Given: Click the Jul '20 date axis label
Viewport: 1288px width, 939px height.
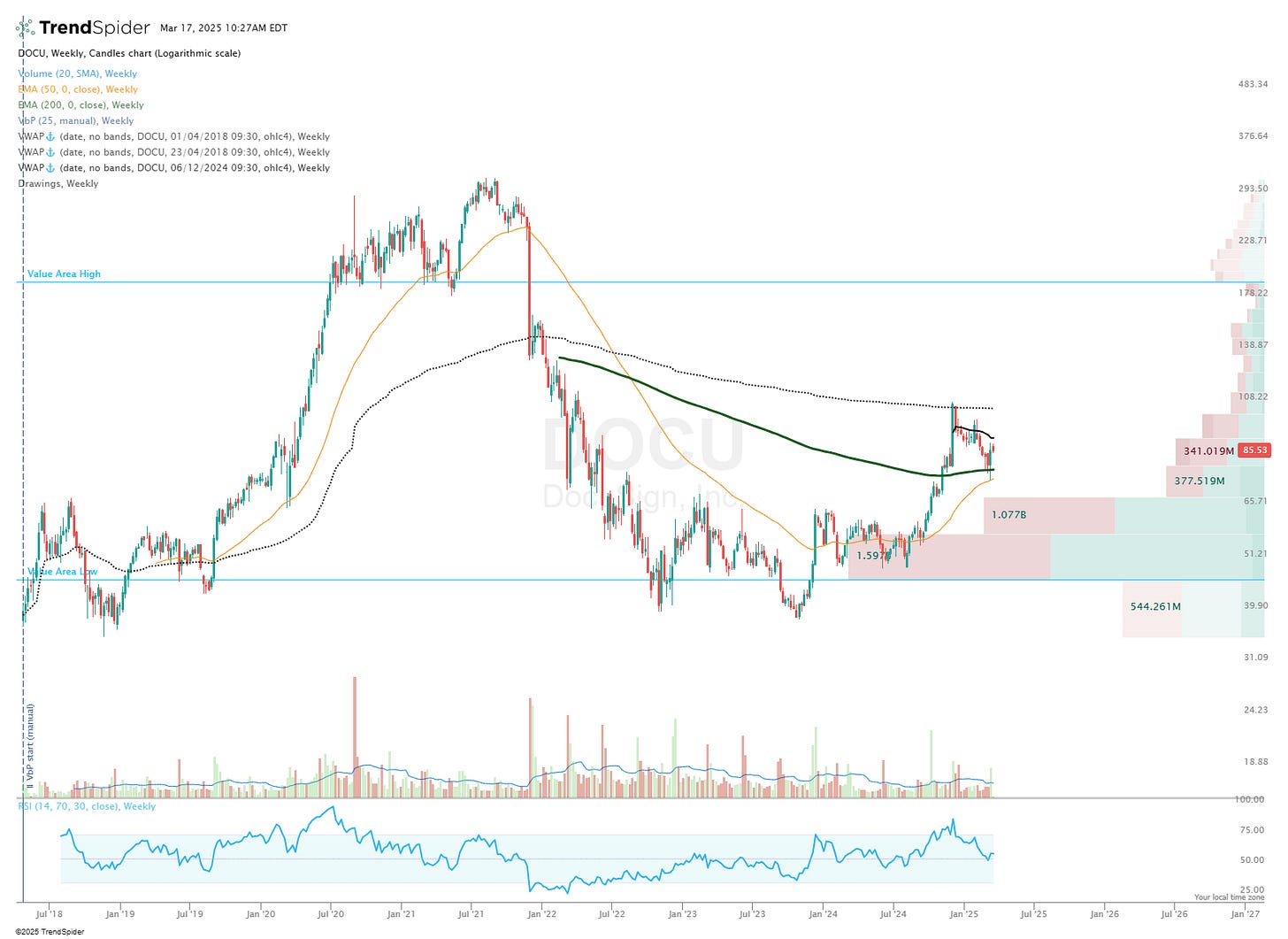Looking at the screenshot, I should coord(330,914).
